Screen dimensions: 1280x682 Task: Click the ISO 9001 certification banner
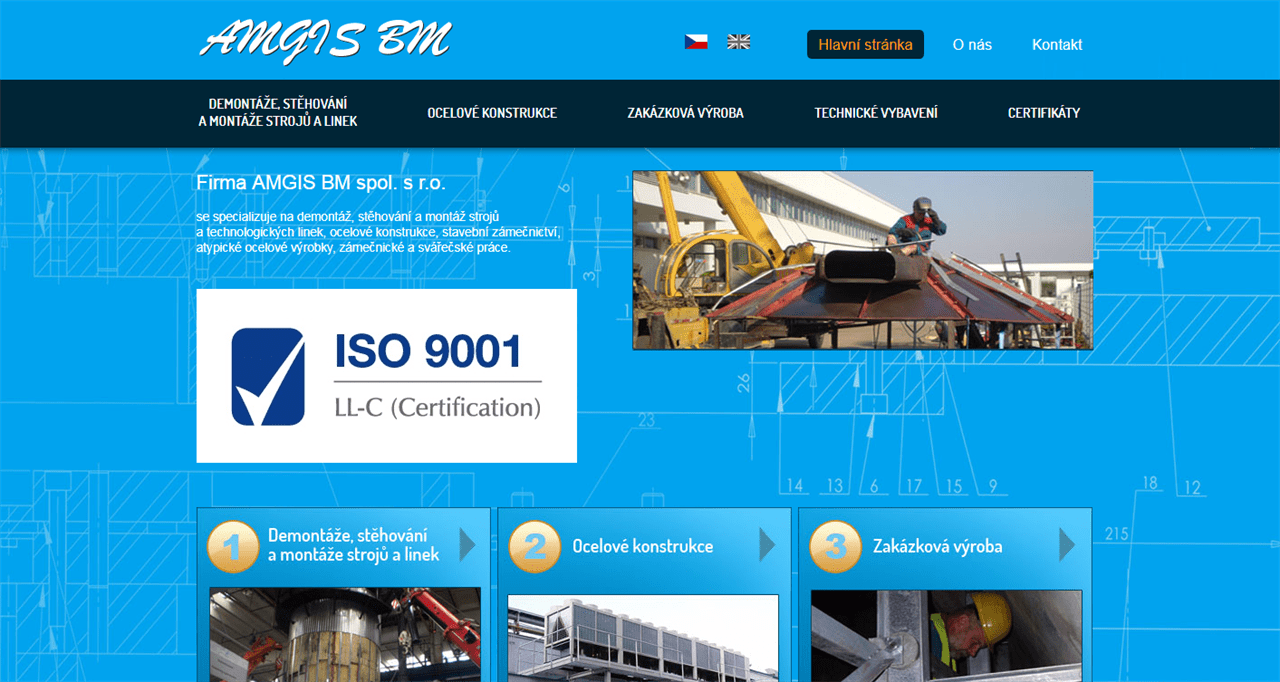(387, 376)
